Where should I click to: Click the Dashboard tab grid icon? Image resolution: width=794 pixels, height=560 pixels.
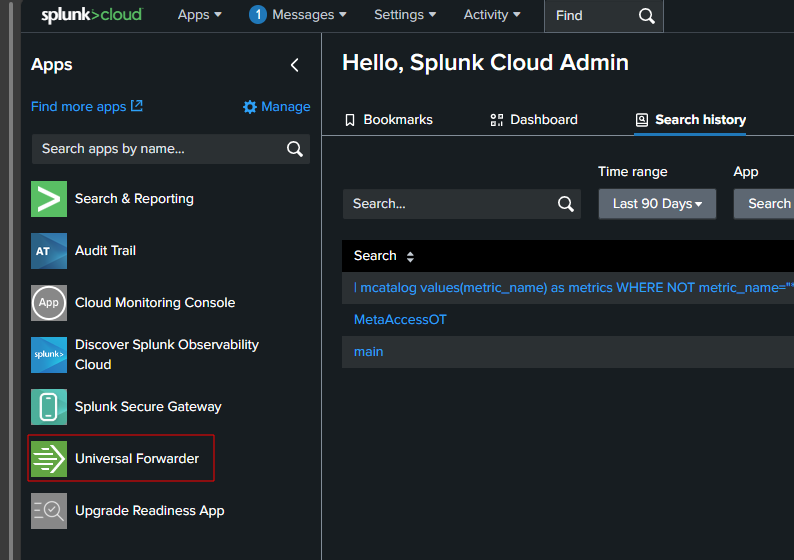pyautogui.click(x=497, y=120)
